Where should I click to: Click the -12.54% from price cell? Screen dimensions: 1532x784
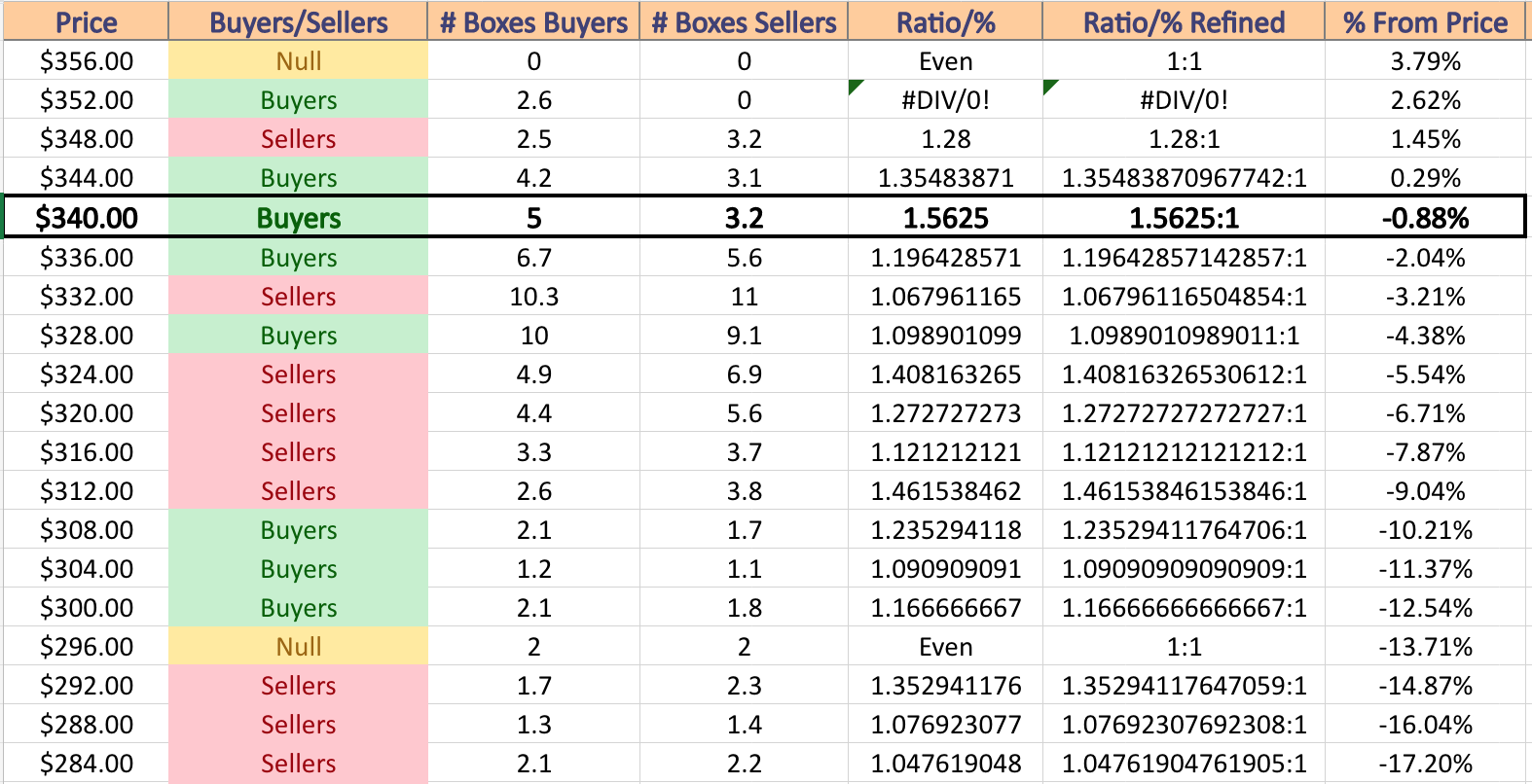point(1425,608)
